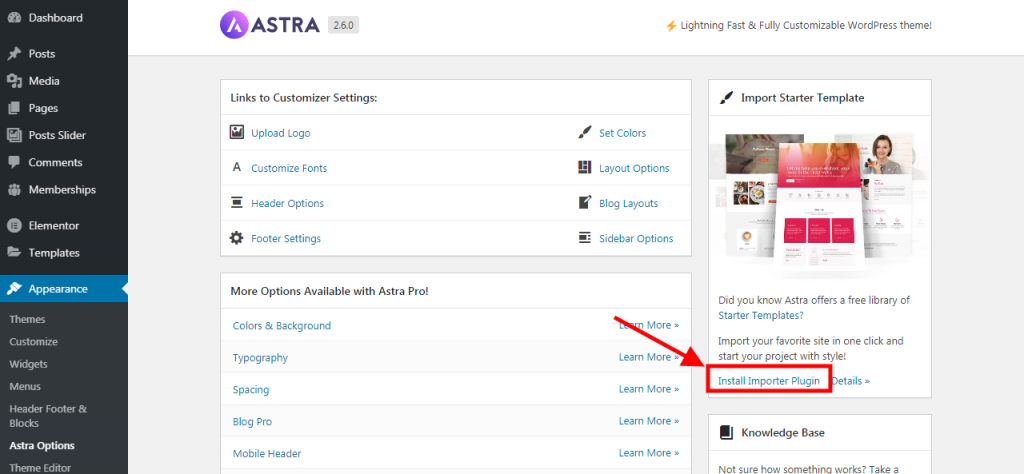Click the Layout Options link
The image size is (1024, 474).
click(x=634, y=168)
